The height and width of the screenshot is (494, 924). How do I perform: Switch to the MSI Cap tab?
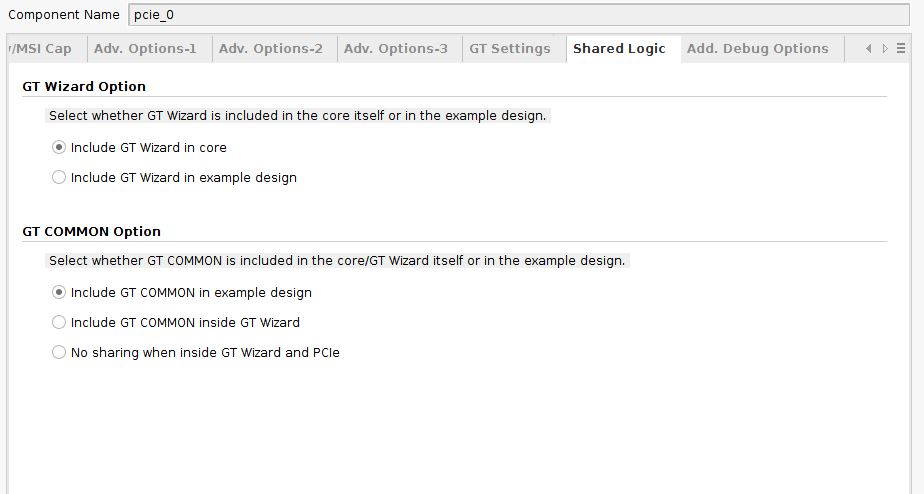tap(42, 49)
